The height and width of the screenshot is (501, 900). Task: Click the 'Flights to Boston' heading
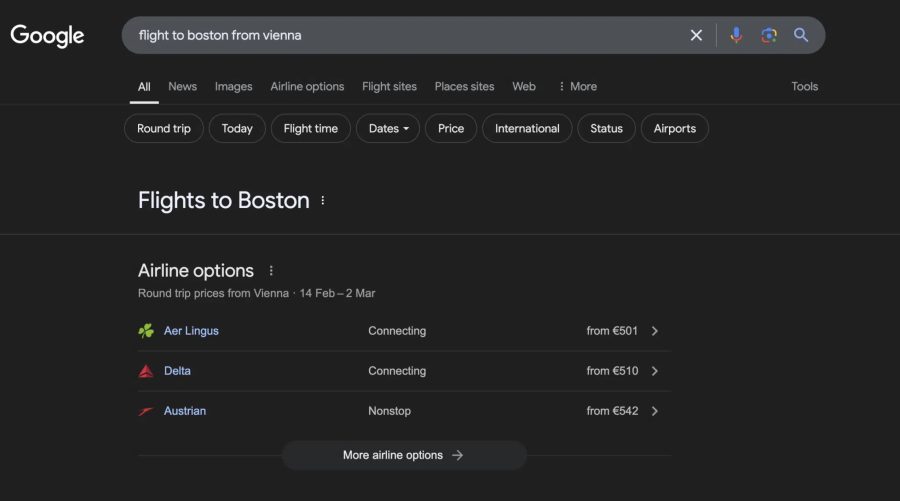coord(223,200)
